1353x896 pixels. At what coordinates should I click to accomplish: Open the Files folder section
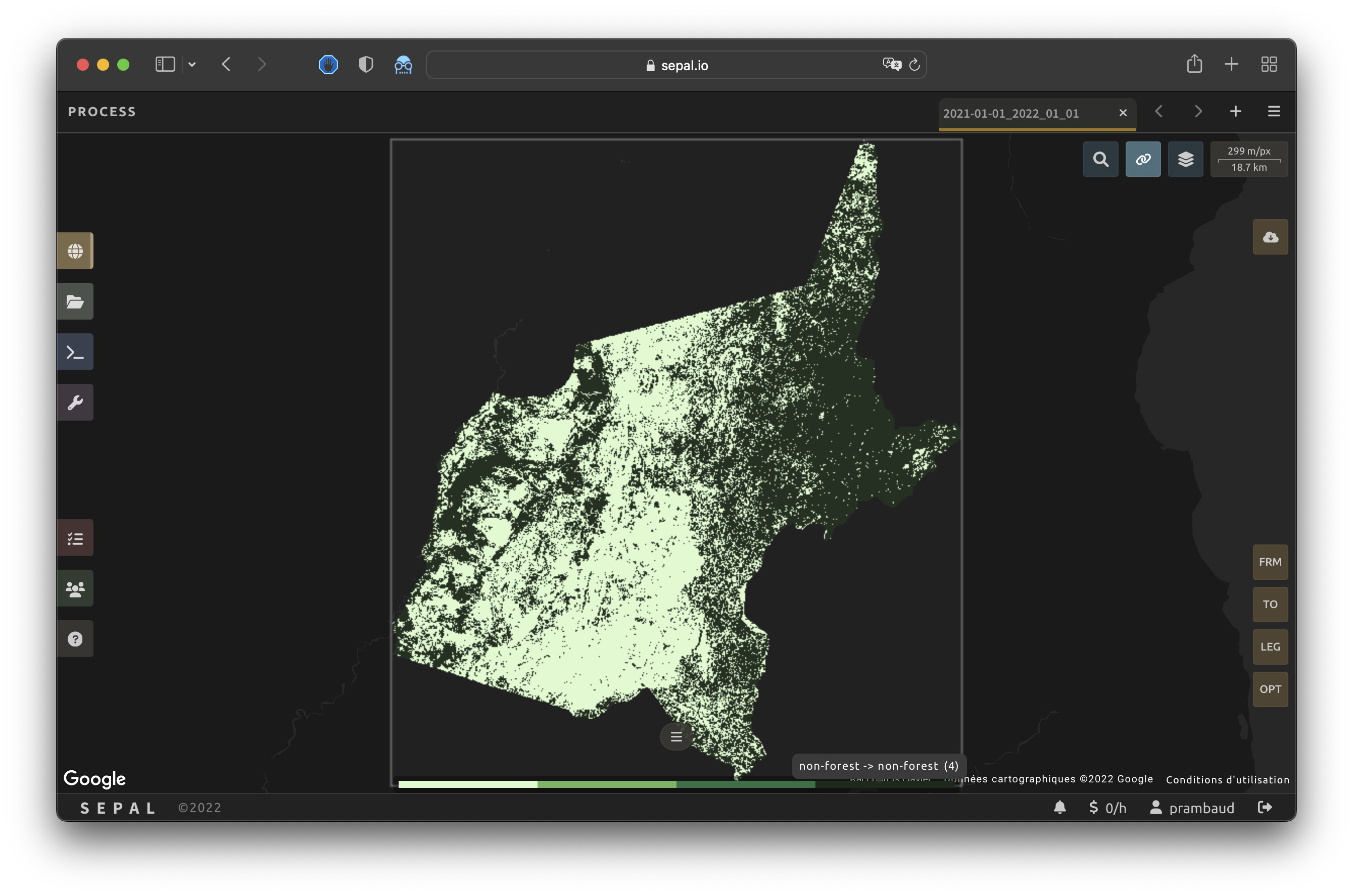[x=75, y=301]
